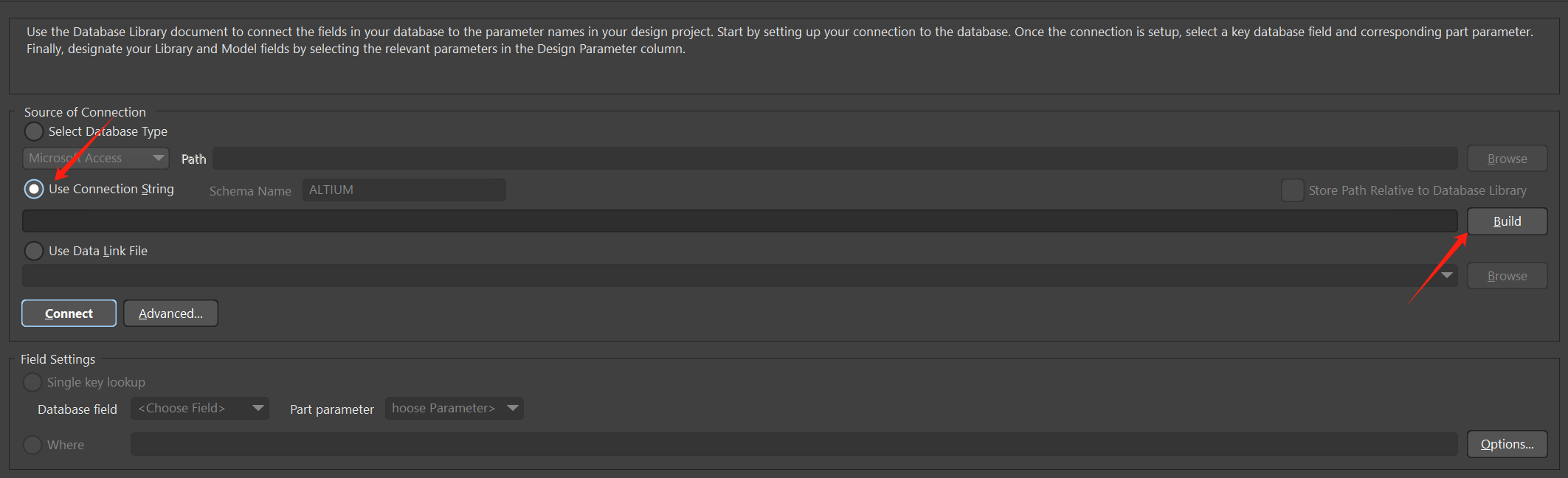
Task: Select the 'Select Database Type' radio button
Action: click(x=34, y=131)
